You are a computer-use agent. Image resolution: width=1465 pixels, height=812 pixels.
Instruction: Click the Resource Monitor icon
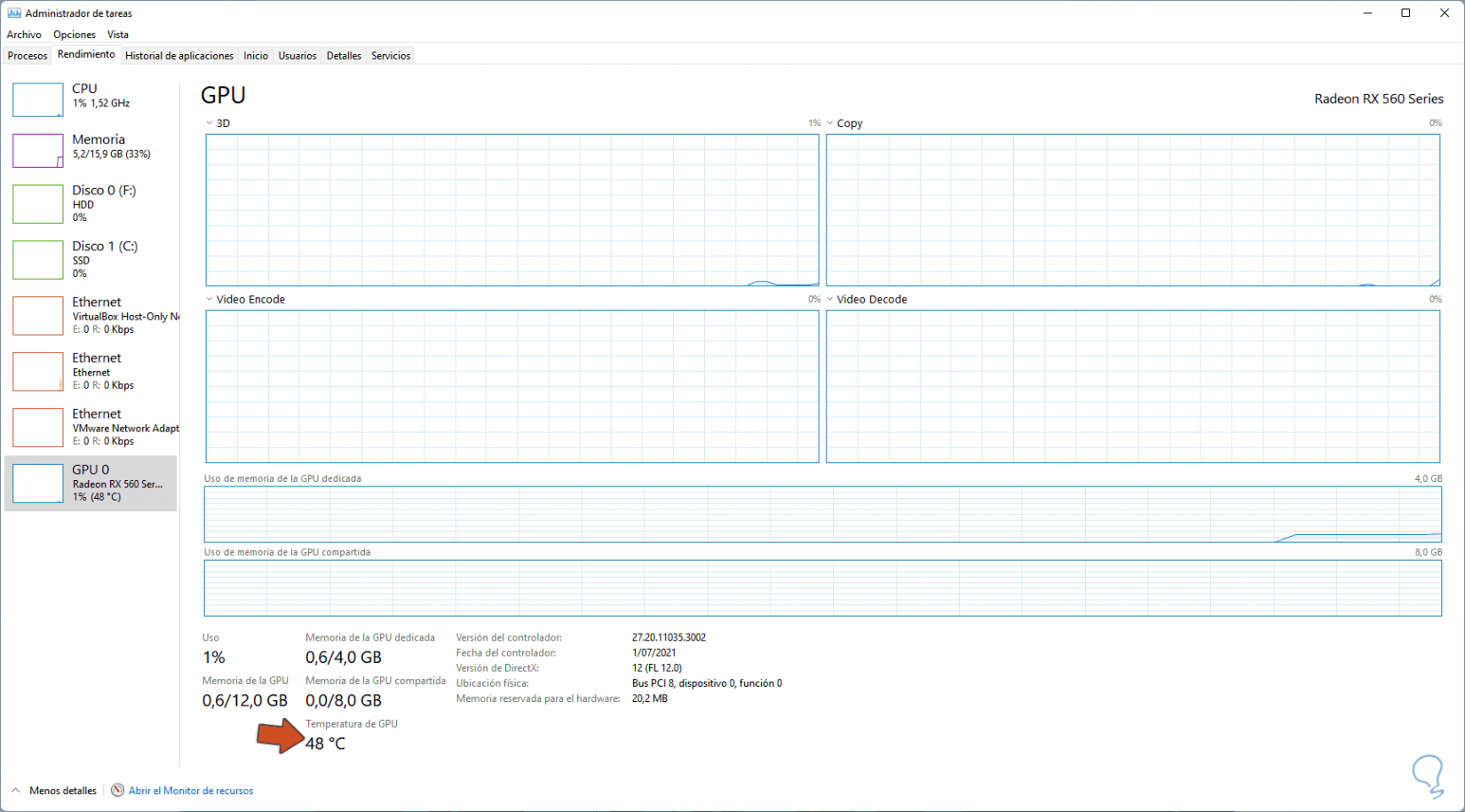pyautogui.click(x=117, y=791)
